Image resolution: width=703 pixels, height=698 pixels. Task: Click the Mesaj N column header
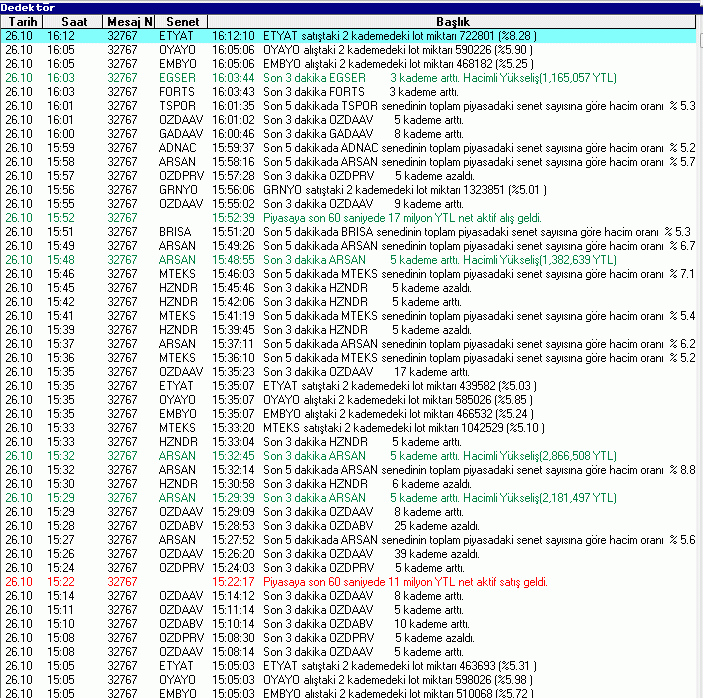click(130, 20)
